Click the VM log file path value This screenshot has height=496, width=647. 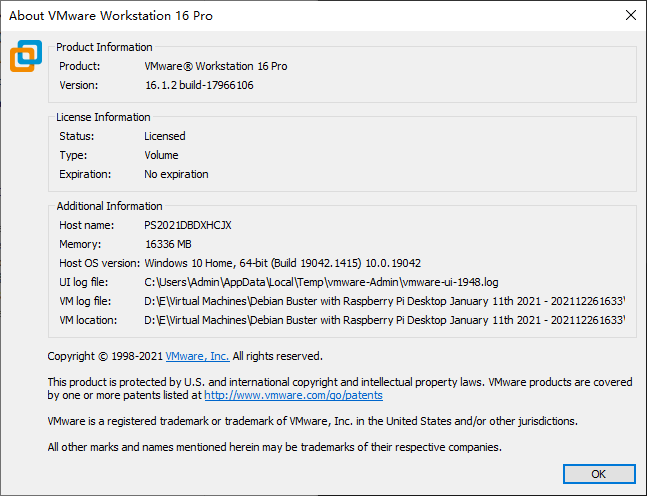click(385, 301)
